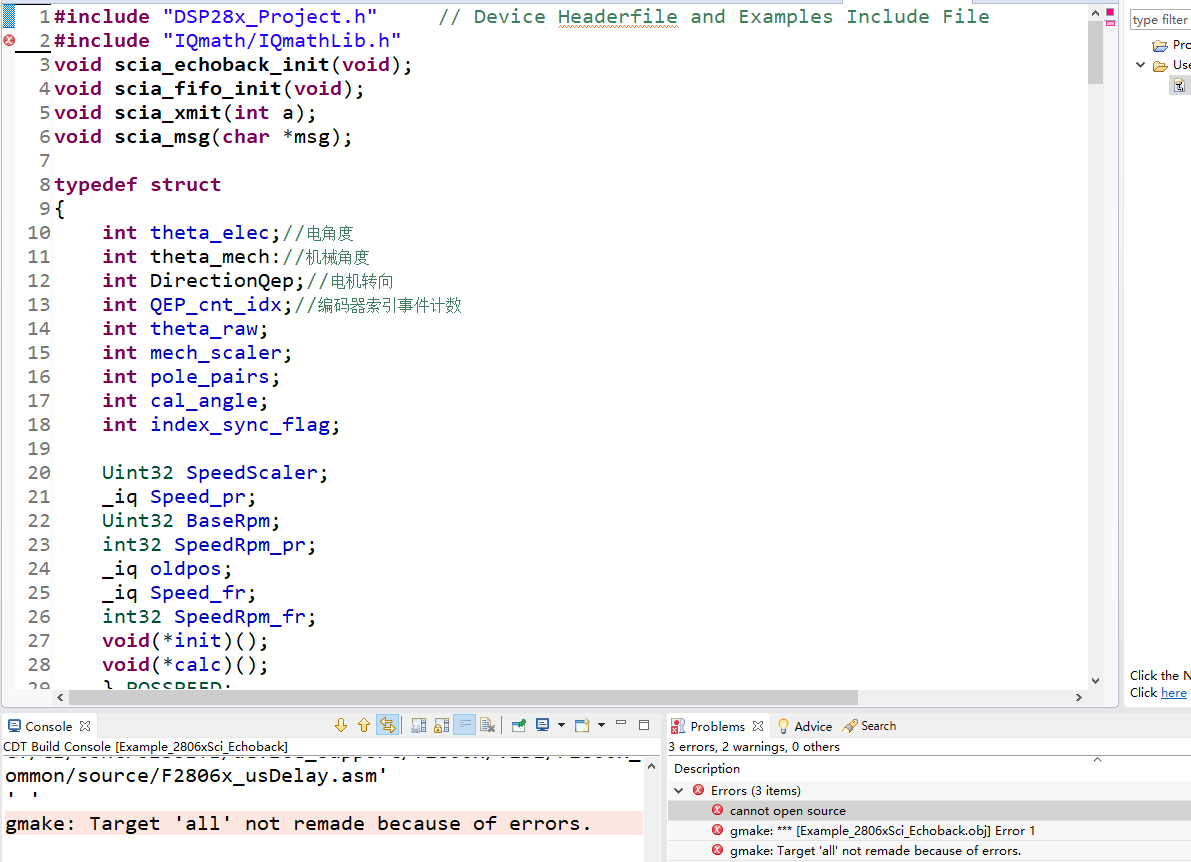Click CDT Build Console title label
Viewport: 1191px width, 862px height.
tap(145, 747)
